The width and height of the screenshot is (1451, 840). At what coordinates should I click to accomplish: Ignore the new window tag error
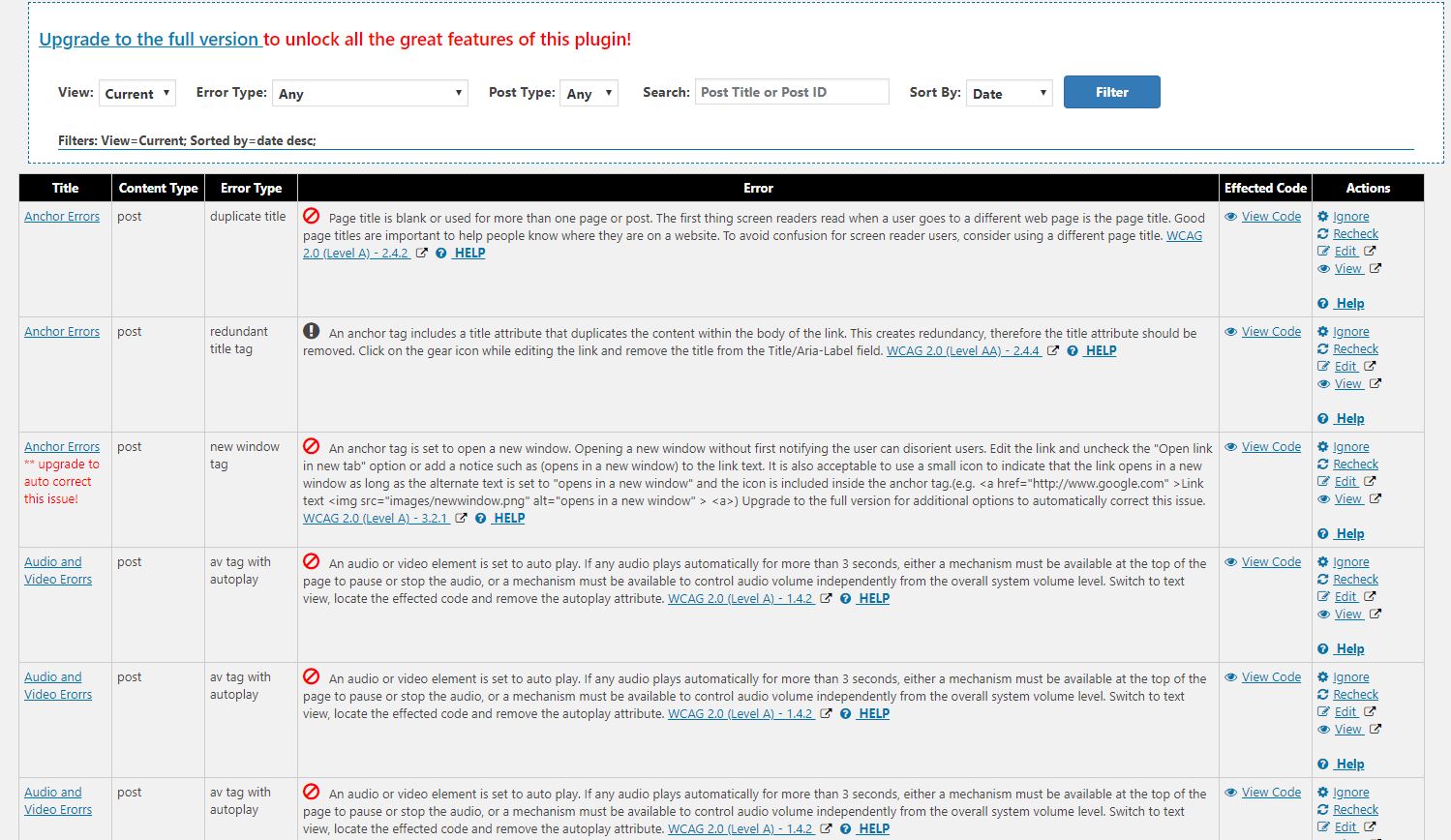pos(1351,447)
